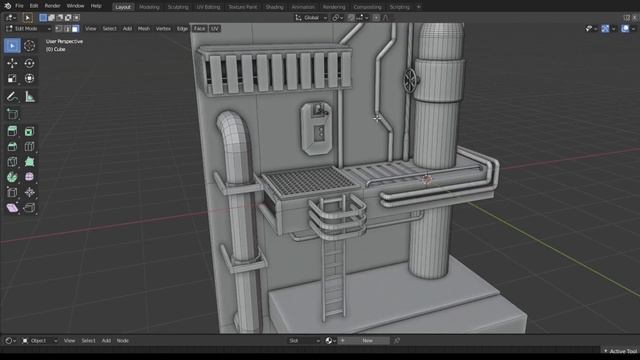
Task: Select the Select Box tool
Action: pos(12,46)
